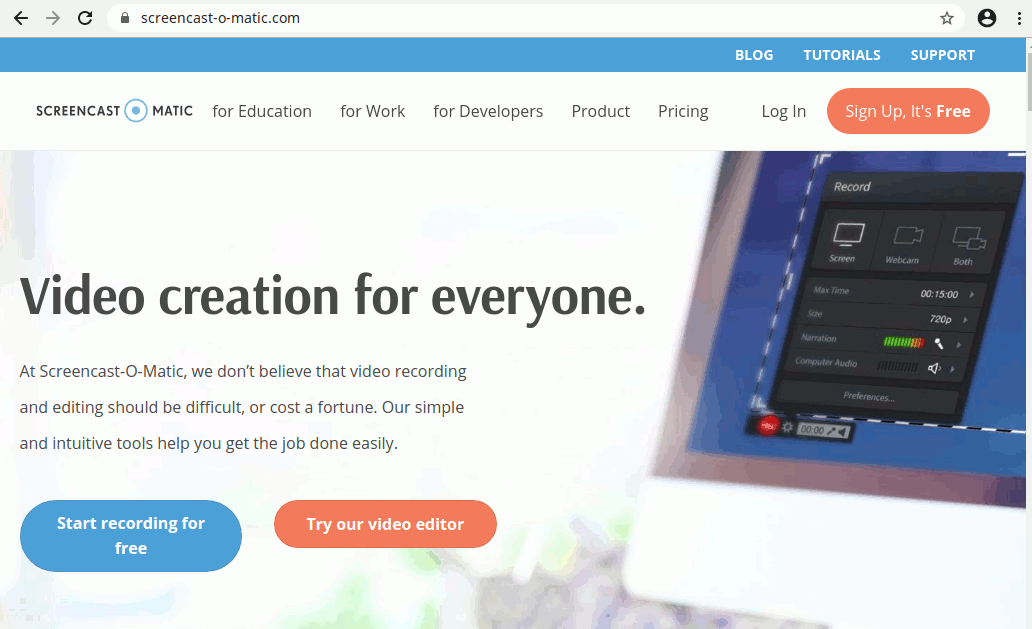Reload the page with the refresh icon

85,18
